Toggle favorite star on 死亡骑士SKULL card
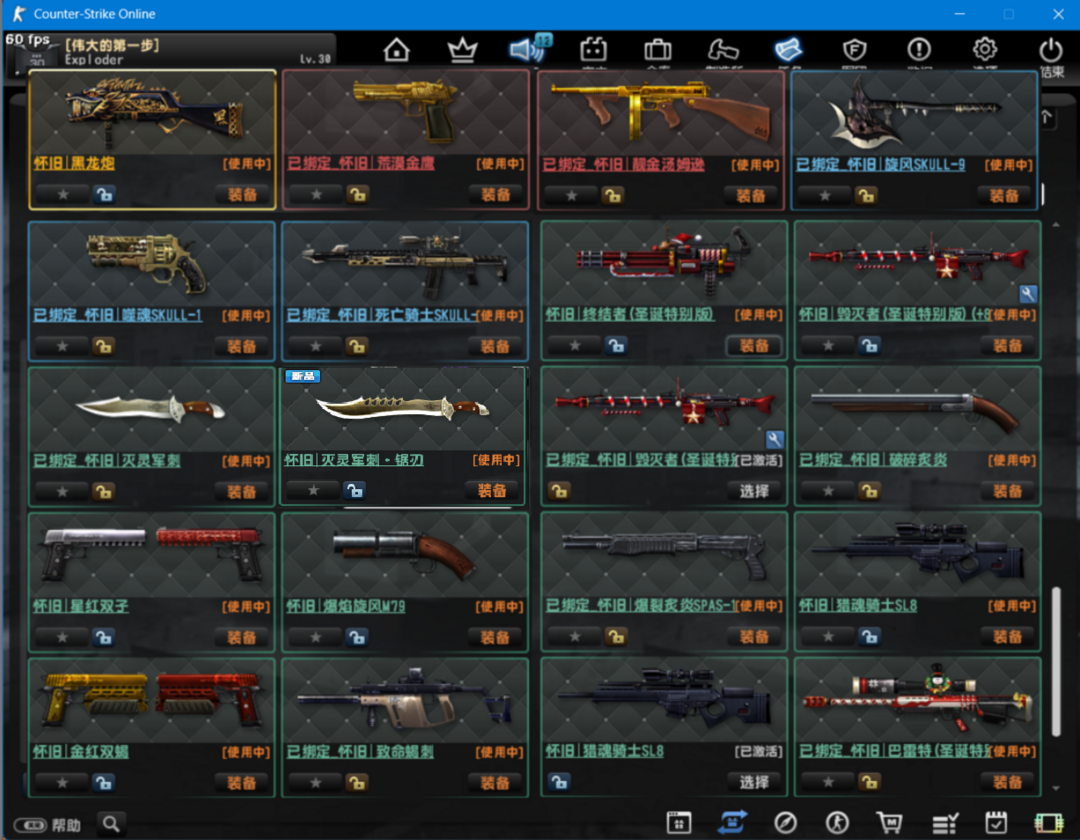Screen dimensions: 1080x840 315,346
